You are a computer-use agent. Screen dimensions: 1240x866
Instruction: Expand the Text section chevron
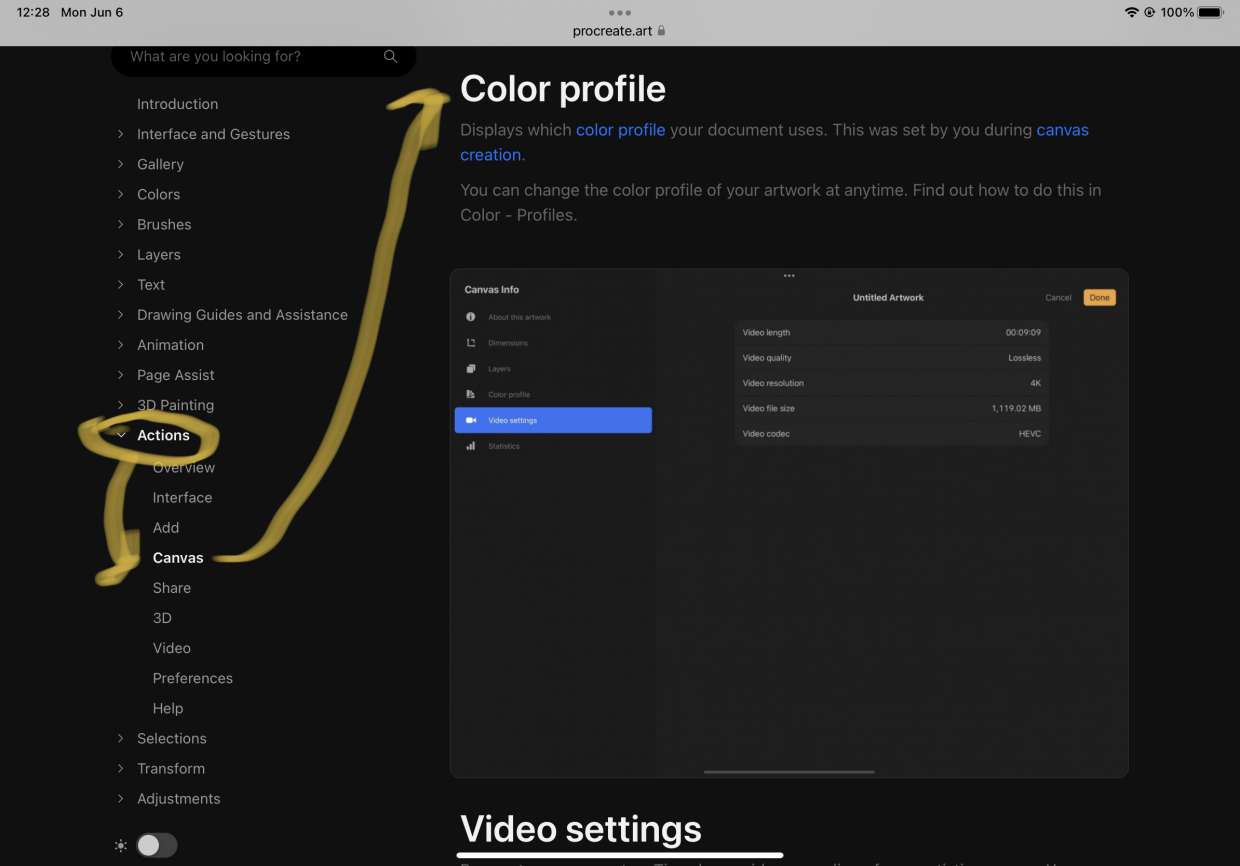[x=120, y=284]
